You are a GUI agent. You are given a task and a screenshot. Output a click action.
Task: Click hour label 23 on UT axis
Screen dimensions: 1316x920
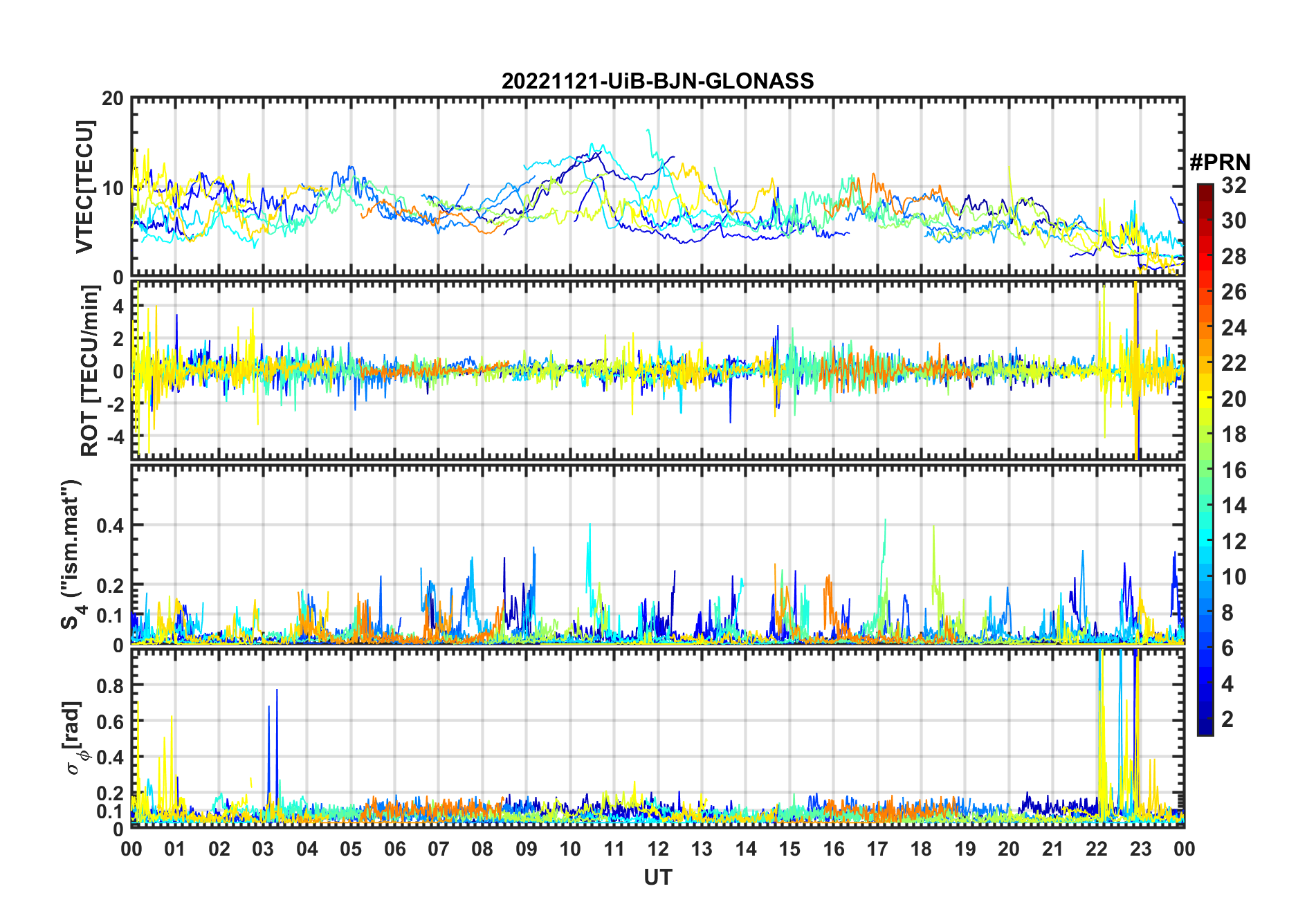click(1140, 849)
